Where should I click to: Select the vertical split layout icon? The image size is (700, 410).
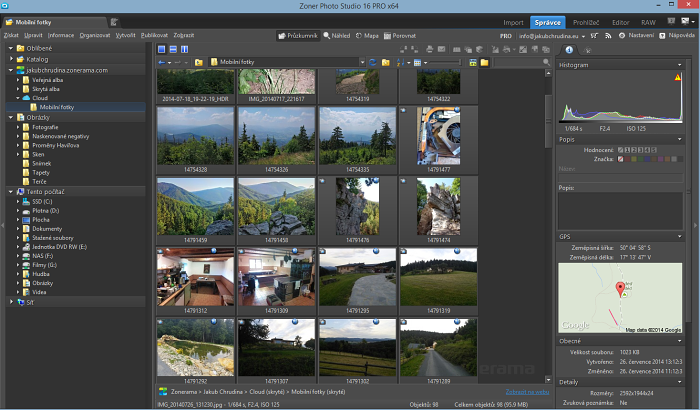[184, 49]
